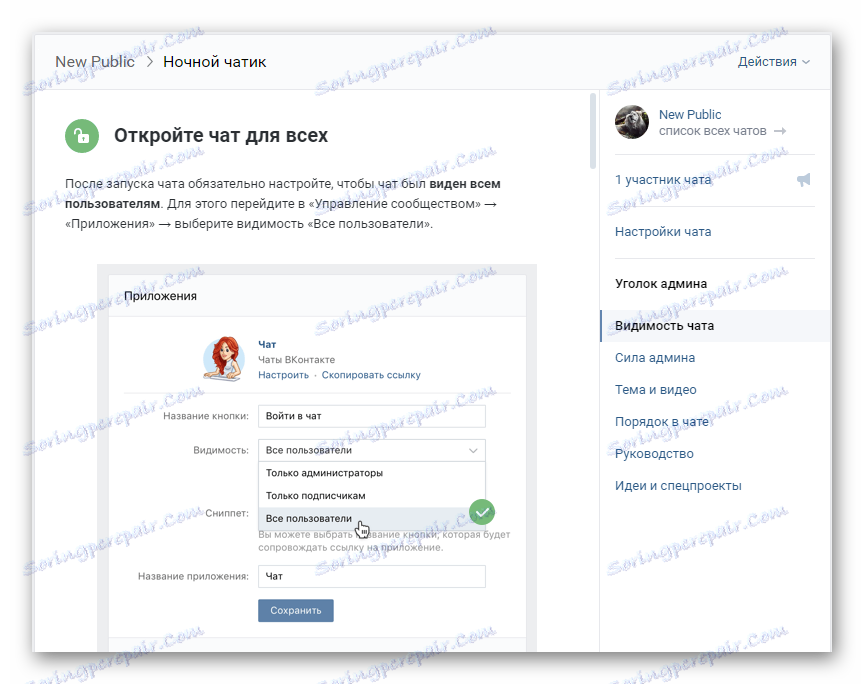This screenshot has width=864, height=684.
Task: Open the Видимость dropdown
Action: coord(371,449)
